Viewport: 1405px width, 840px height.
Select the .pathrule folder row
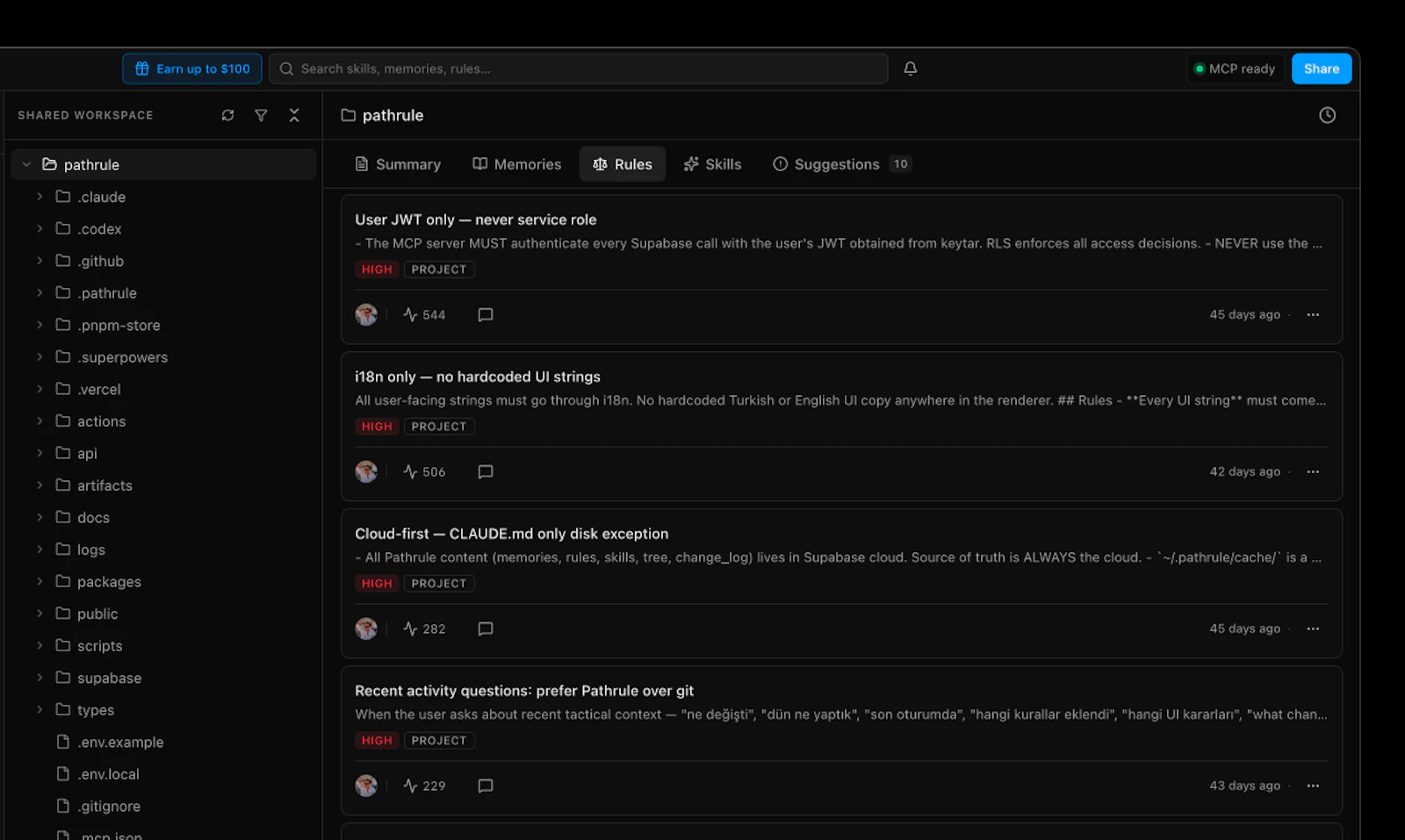point(164,292)
